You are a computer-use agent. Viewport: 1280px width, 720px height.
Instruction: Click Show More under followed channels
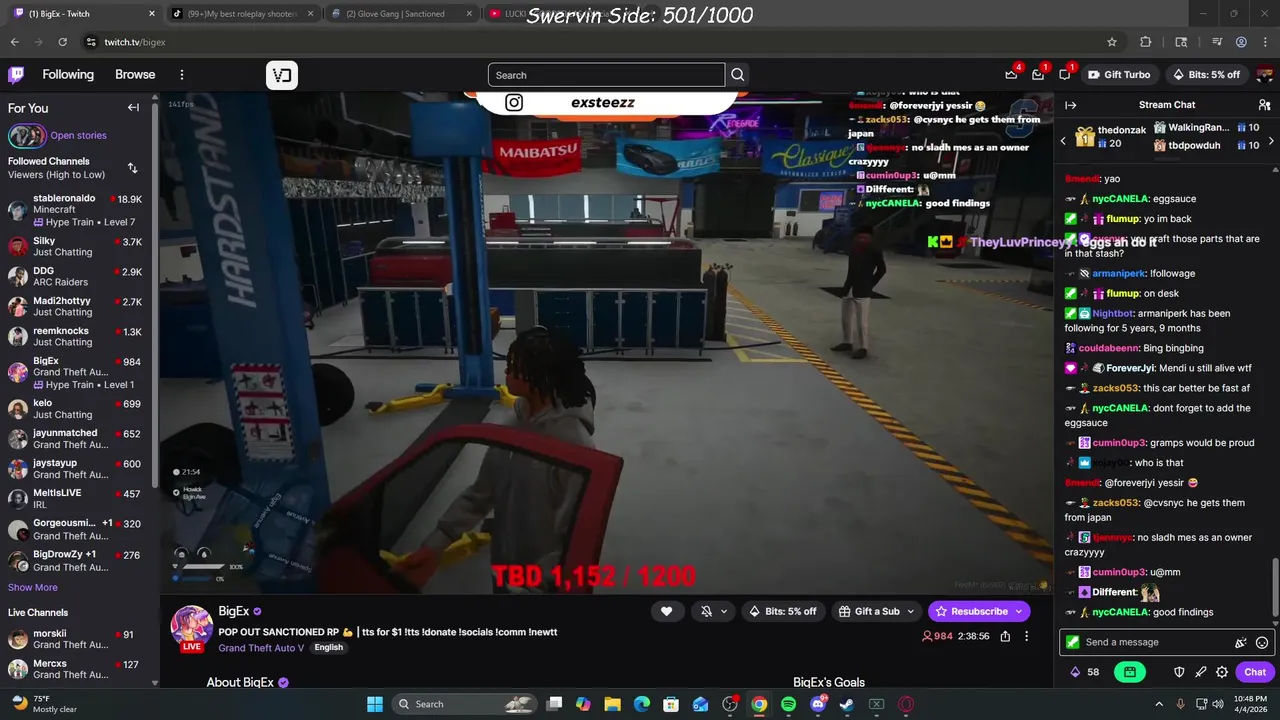click(33, 588)
